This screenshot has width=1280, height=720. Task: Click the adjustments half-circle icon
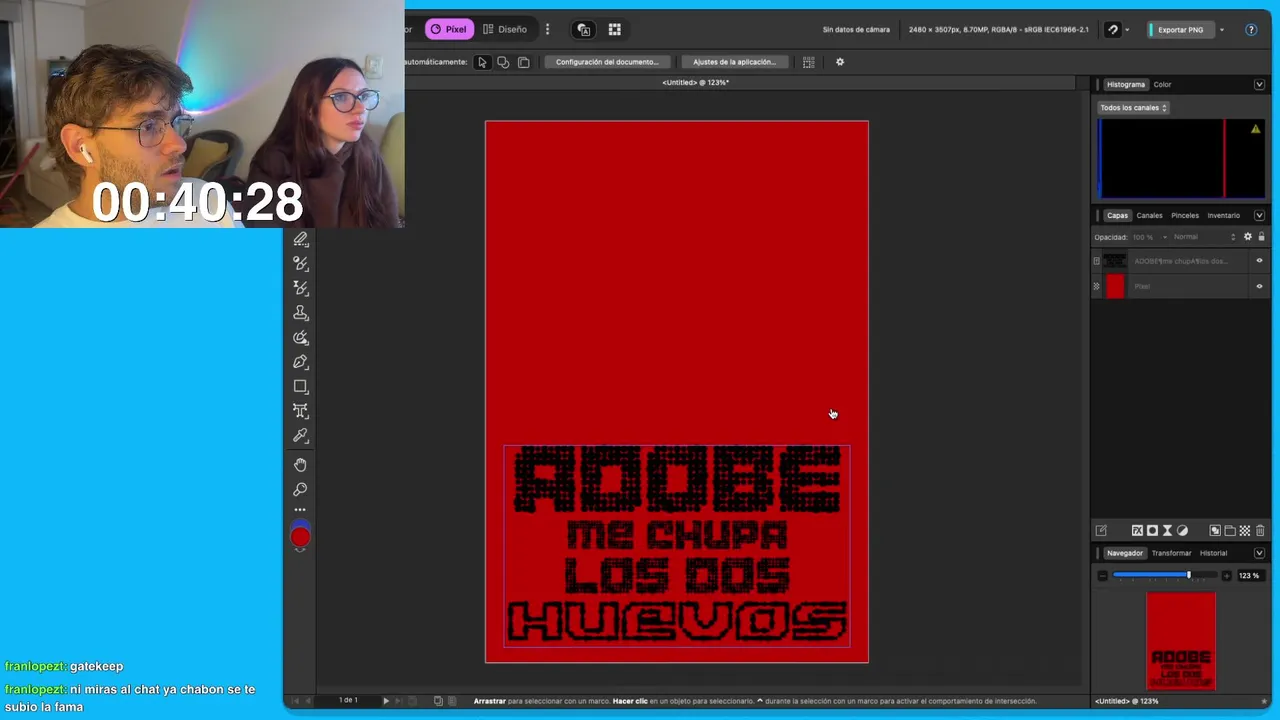coord(1182,531)
